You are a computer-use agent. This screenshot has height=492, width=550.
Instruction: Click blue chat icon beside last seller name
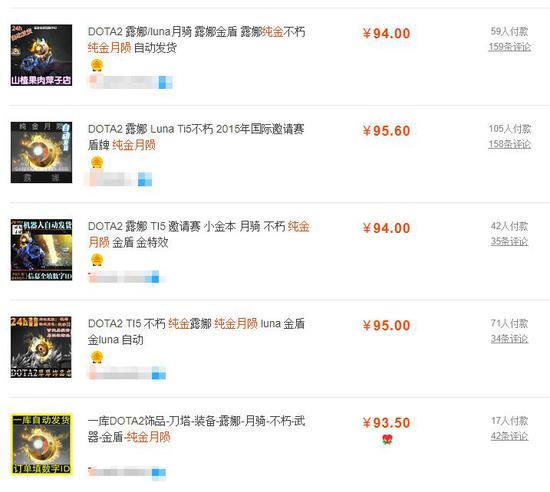point(159,472)
